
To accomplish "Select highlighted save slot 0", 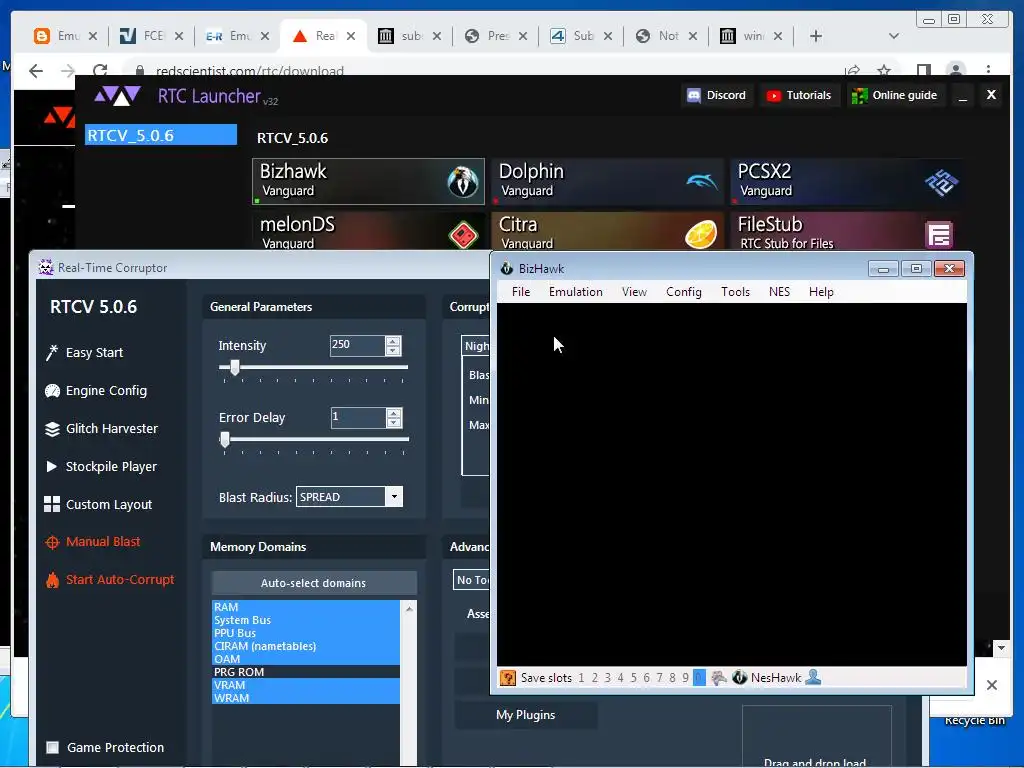I will (699, 678).
